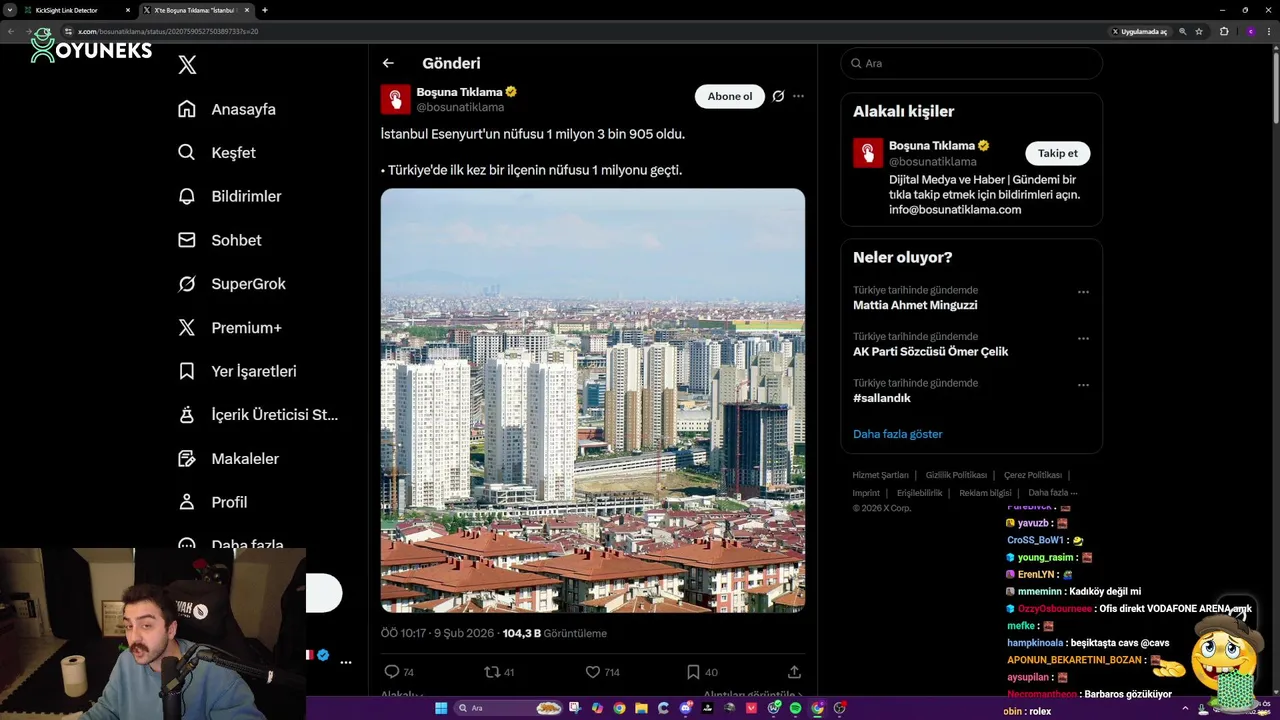Open Bildirimler notifications

[229, 196]
